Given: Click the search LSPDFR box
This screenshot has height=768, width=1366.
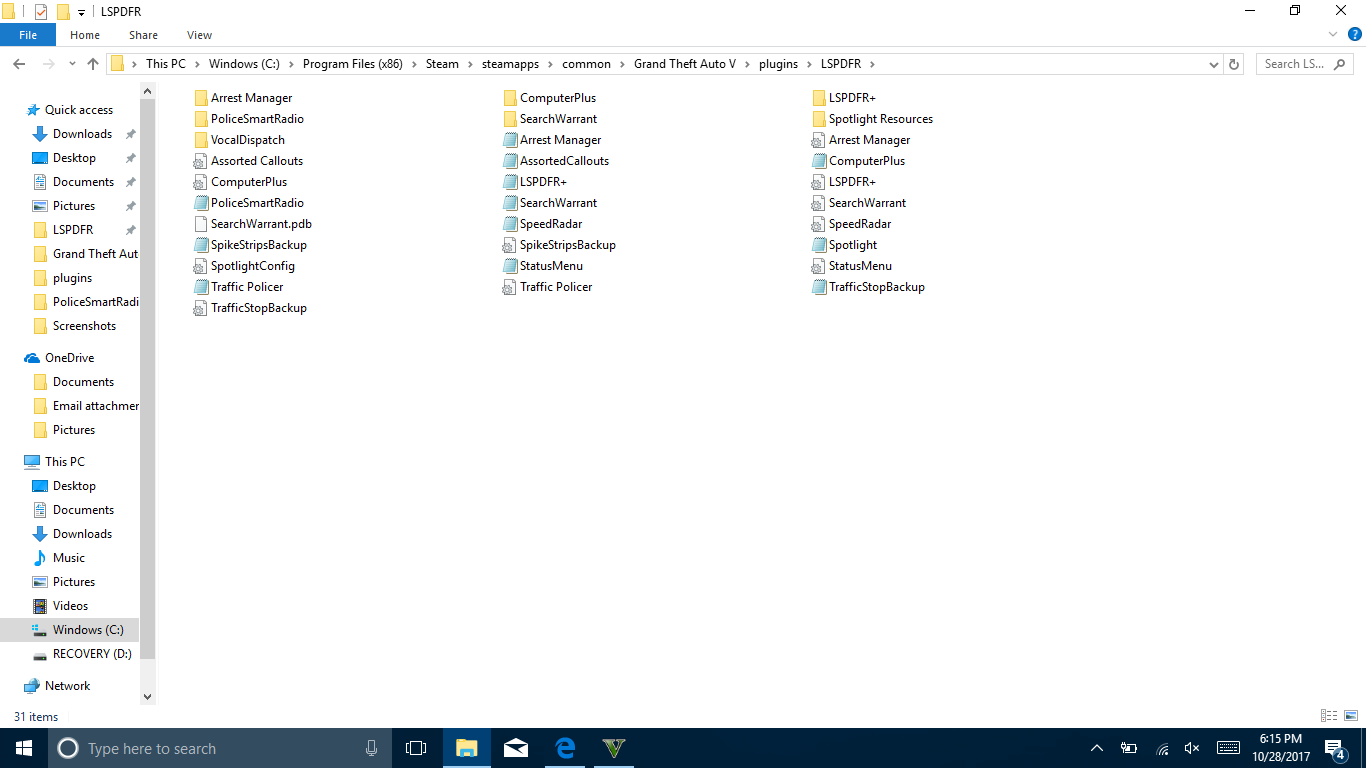Looking at the screenshot, I should 1305,64.
